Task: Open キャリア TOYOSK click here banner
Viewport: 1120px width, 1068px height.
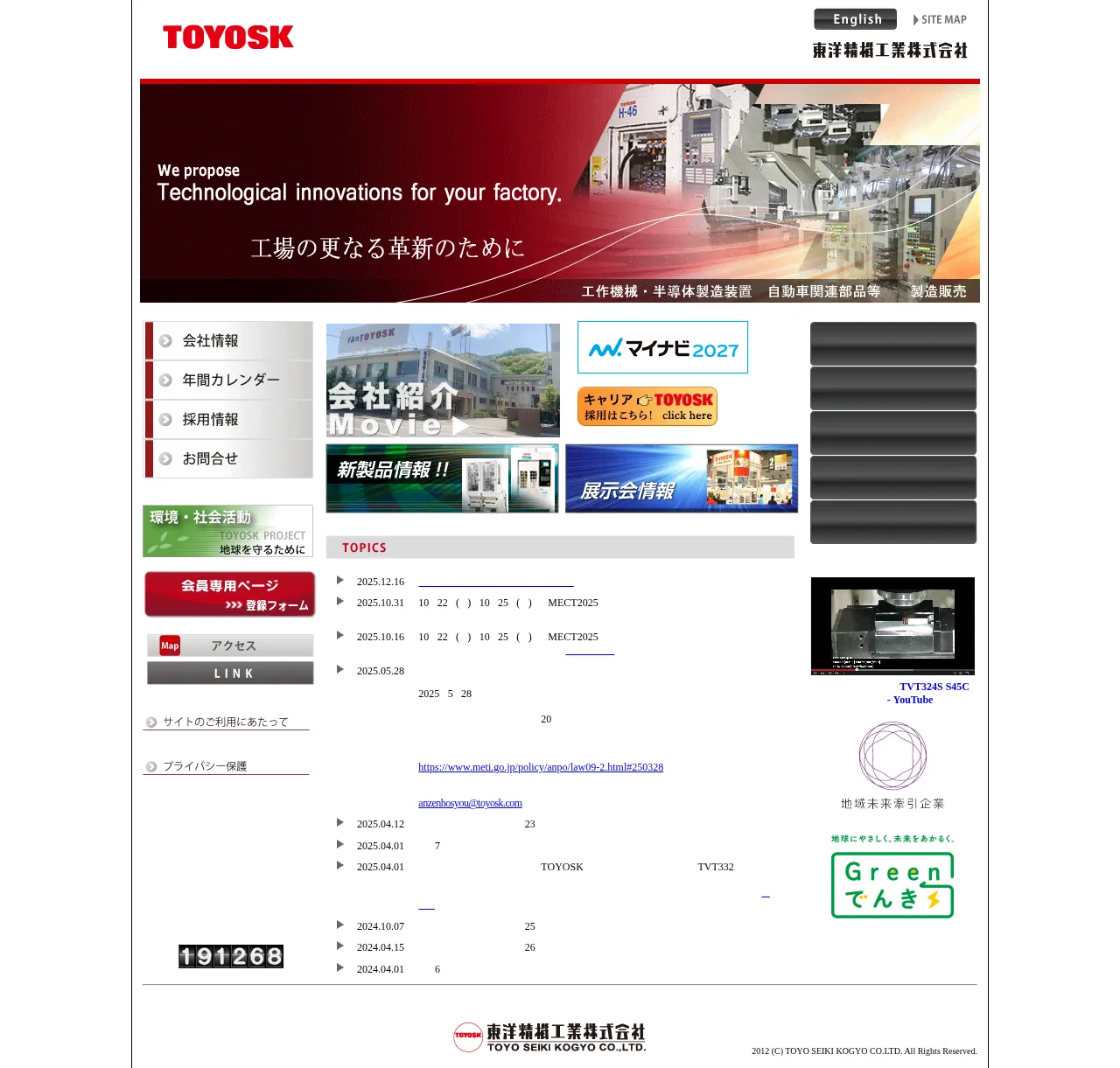Action: point(647,407)
